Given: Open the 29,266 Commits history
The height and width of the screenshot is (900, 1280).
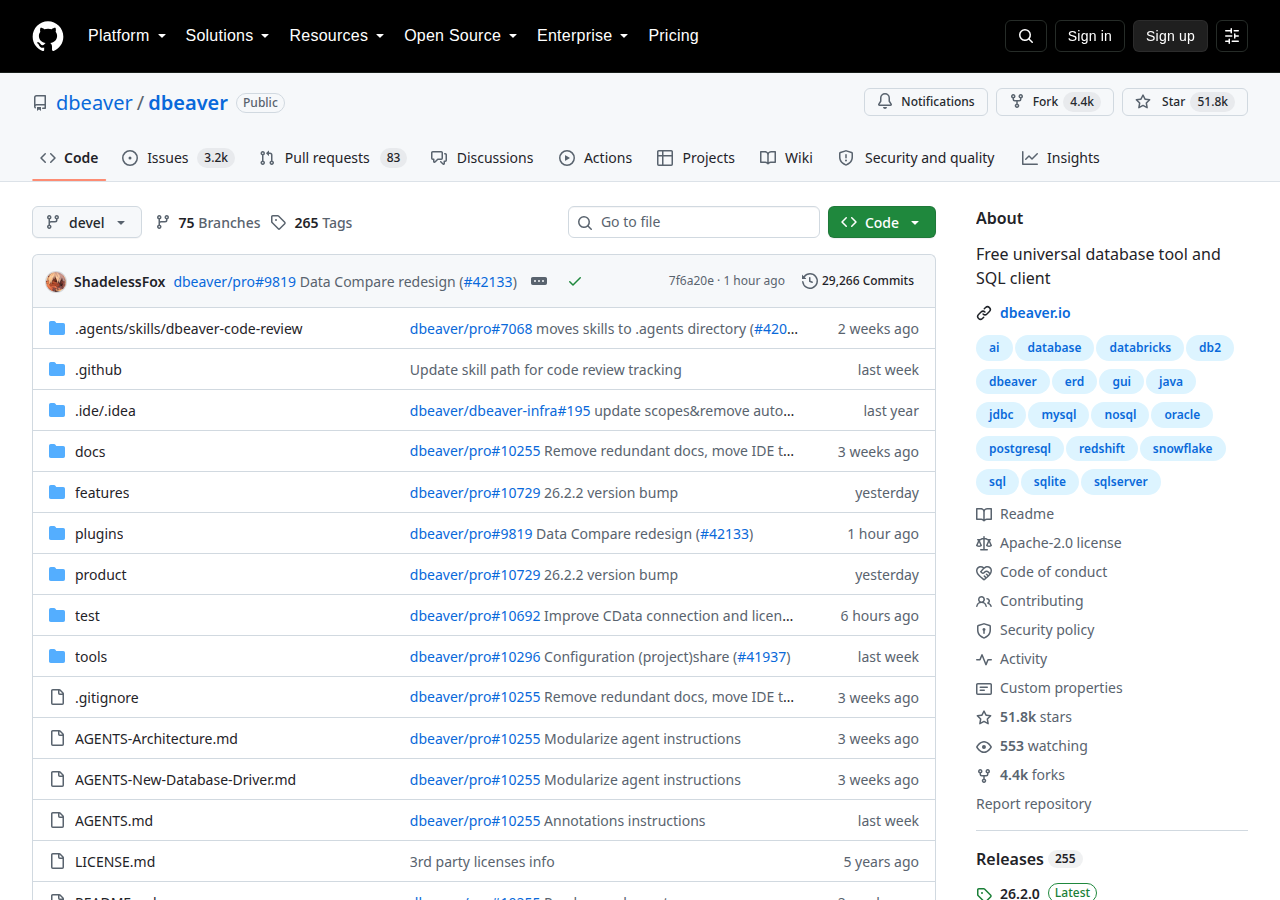Looking at the screenshot, I should (858, 281).
